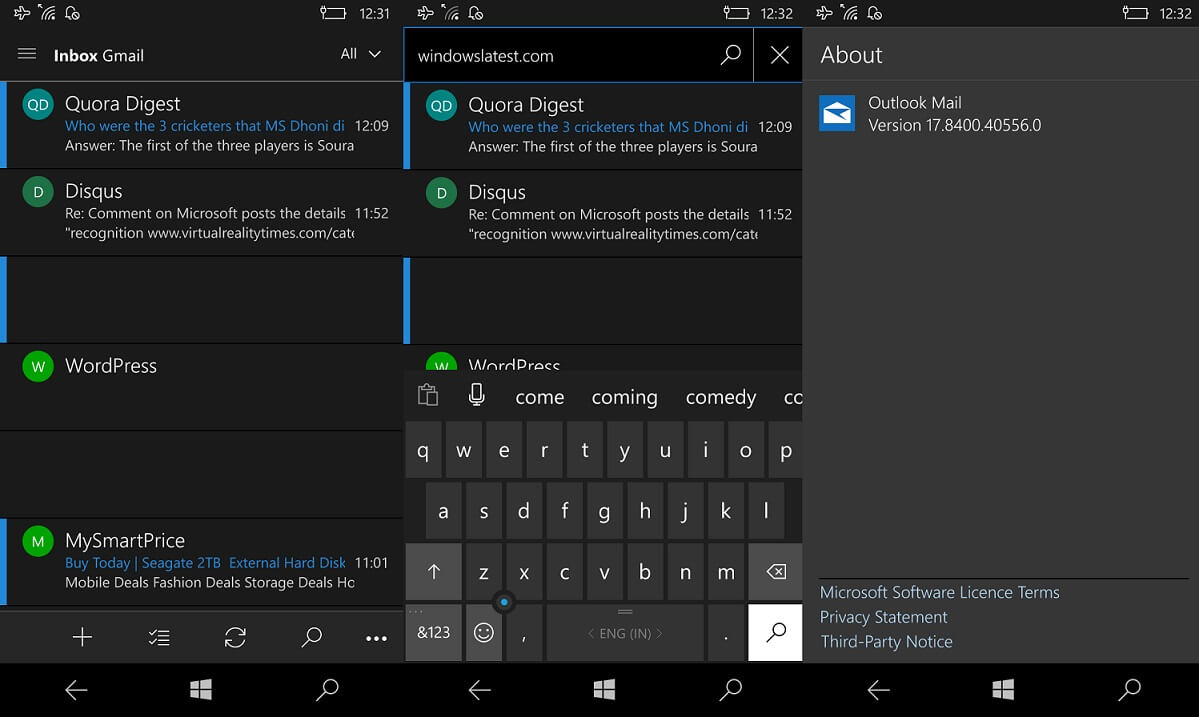This screenshot has width=1199, height=717.
Task: Tap the Windows Start button on inbox screen
Action: coord(201,690)
